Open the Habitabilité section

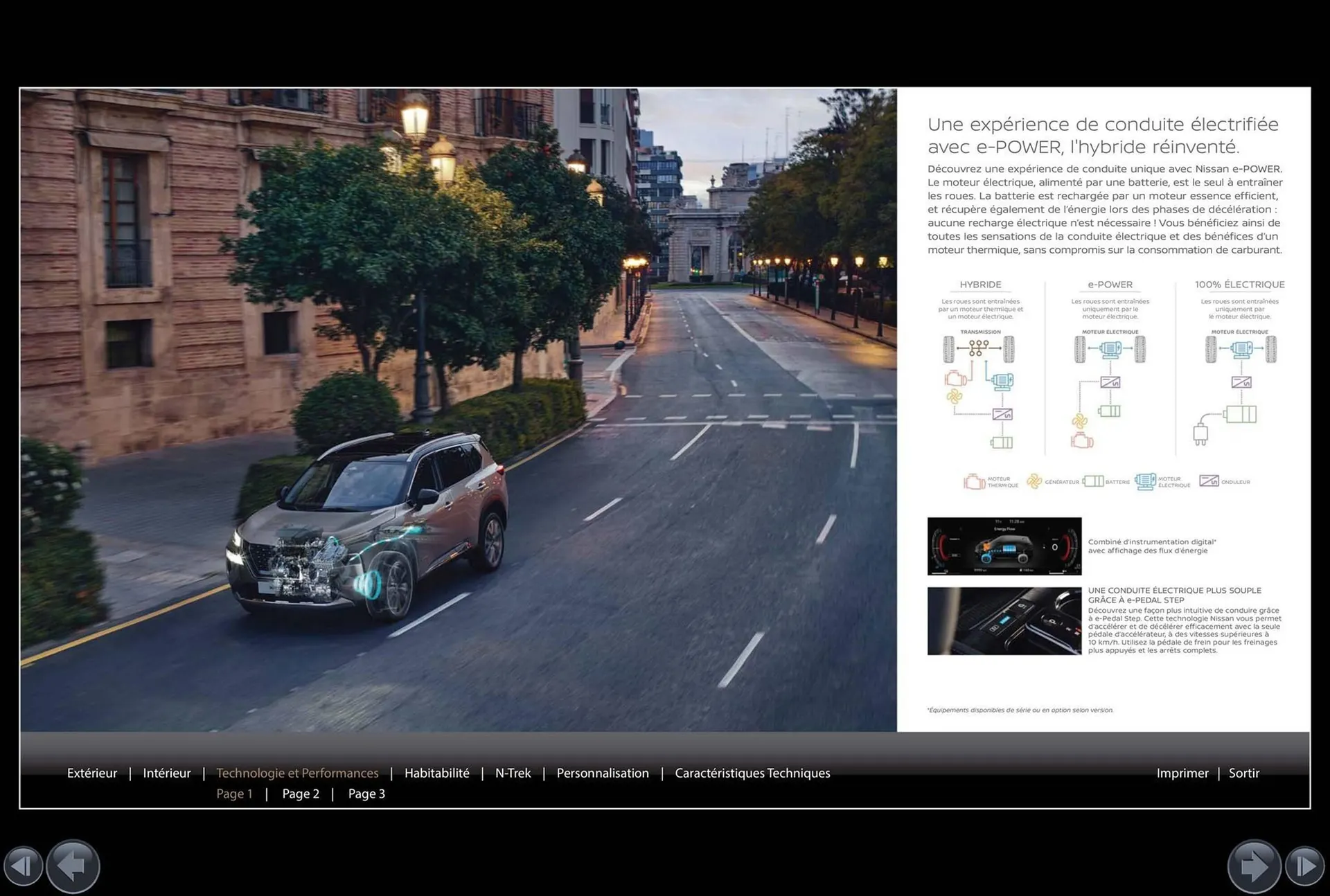point(436,773)
